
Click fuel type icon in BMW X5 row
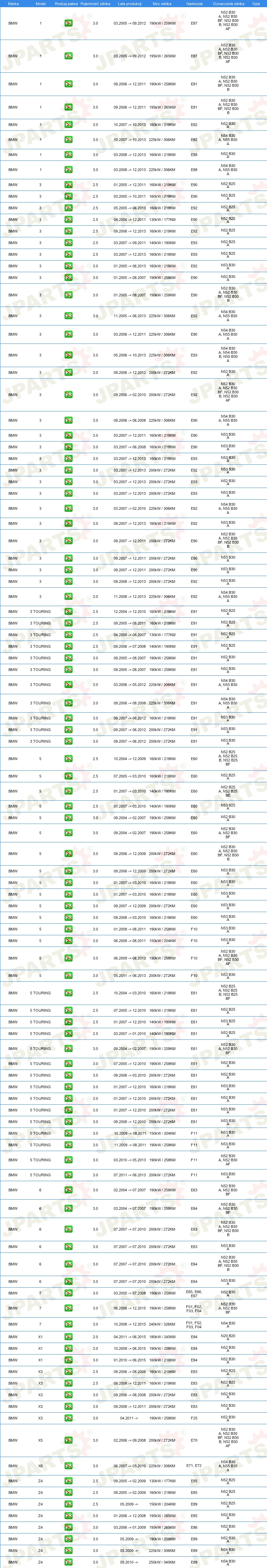click(x=68, y=1440)
